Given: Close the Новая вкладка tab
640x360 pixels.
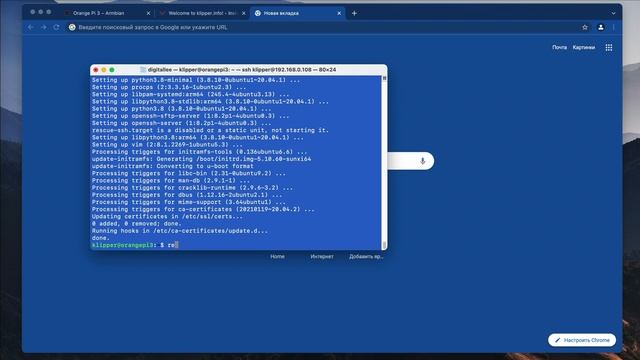Looking at the screenshot, I should pos(339,13).
